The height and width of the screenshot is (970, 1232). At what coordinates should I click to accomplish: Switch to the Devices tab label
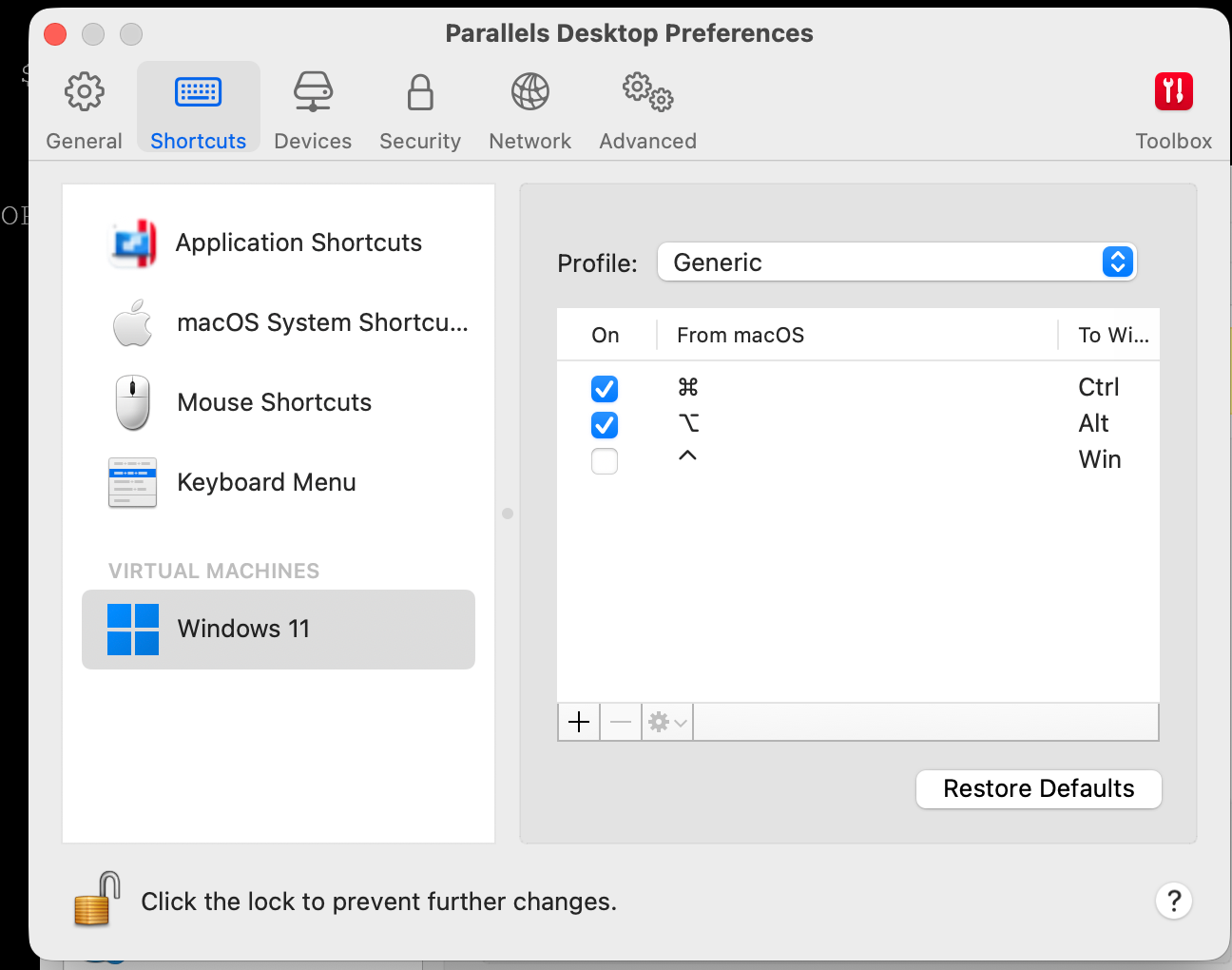(313, 141)
